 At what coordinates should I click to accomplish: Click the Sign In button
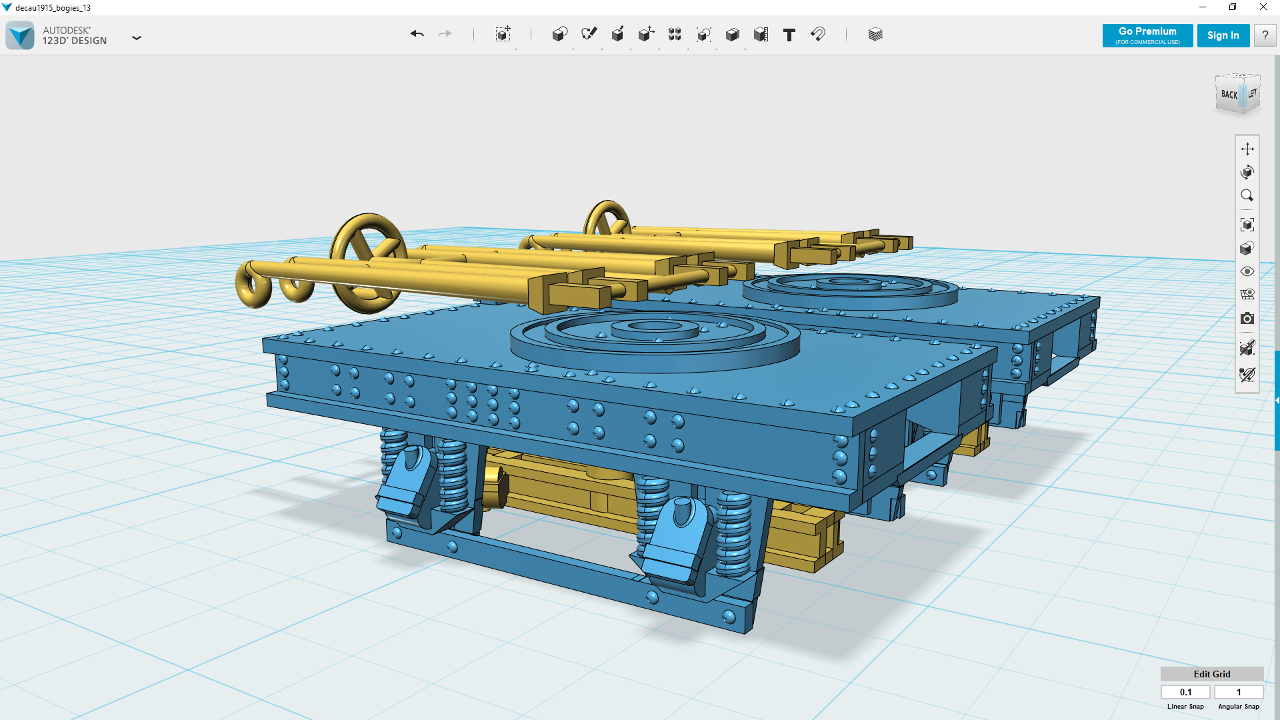coord(1223,35)
